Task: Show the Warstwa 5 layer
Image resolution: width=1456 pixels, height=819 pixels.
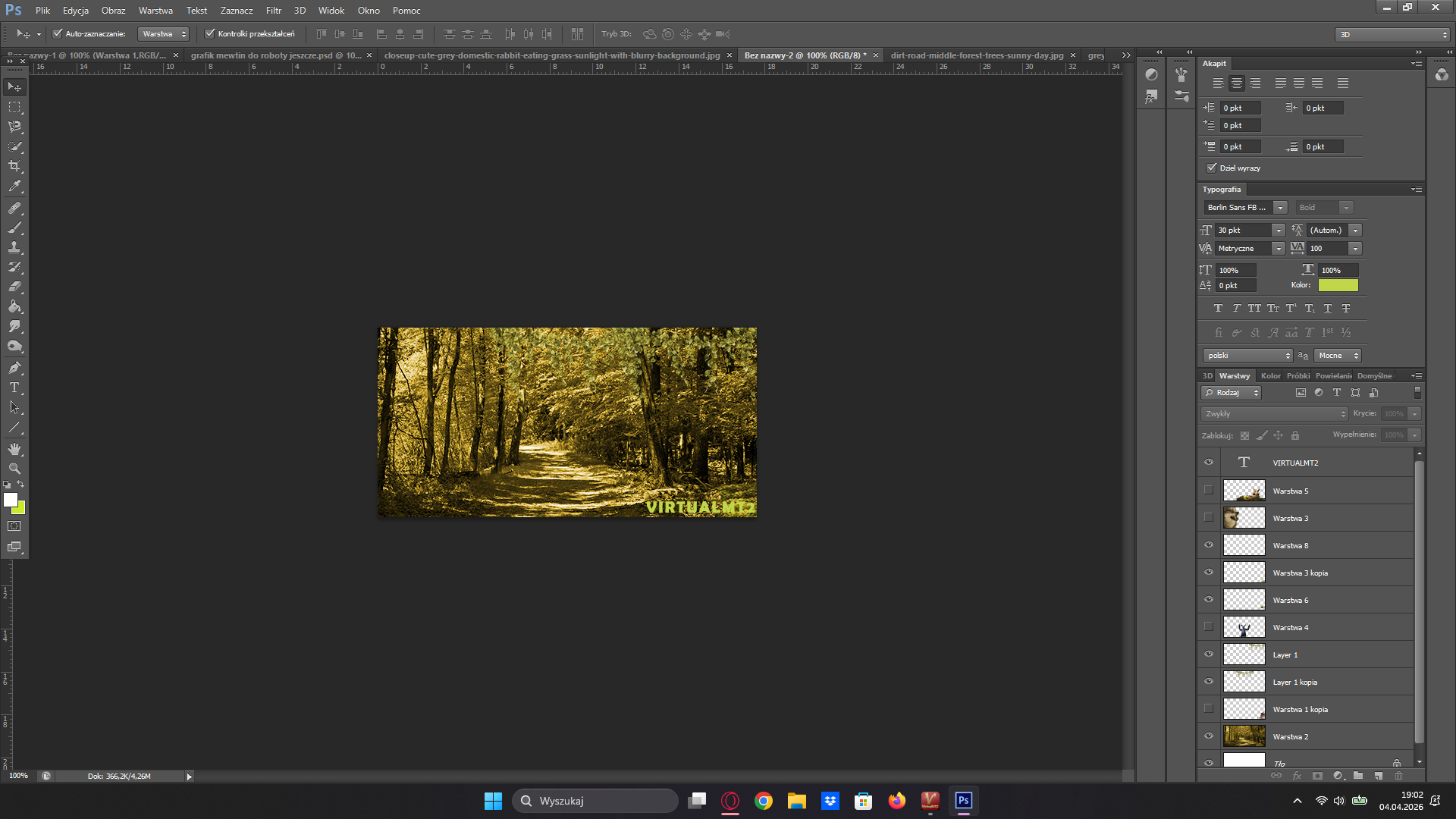Action: pos(1209,491)
